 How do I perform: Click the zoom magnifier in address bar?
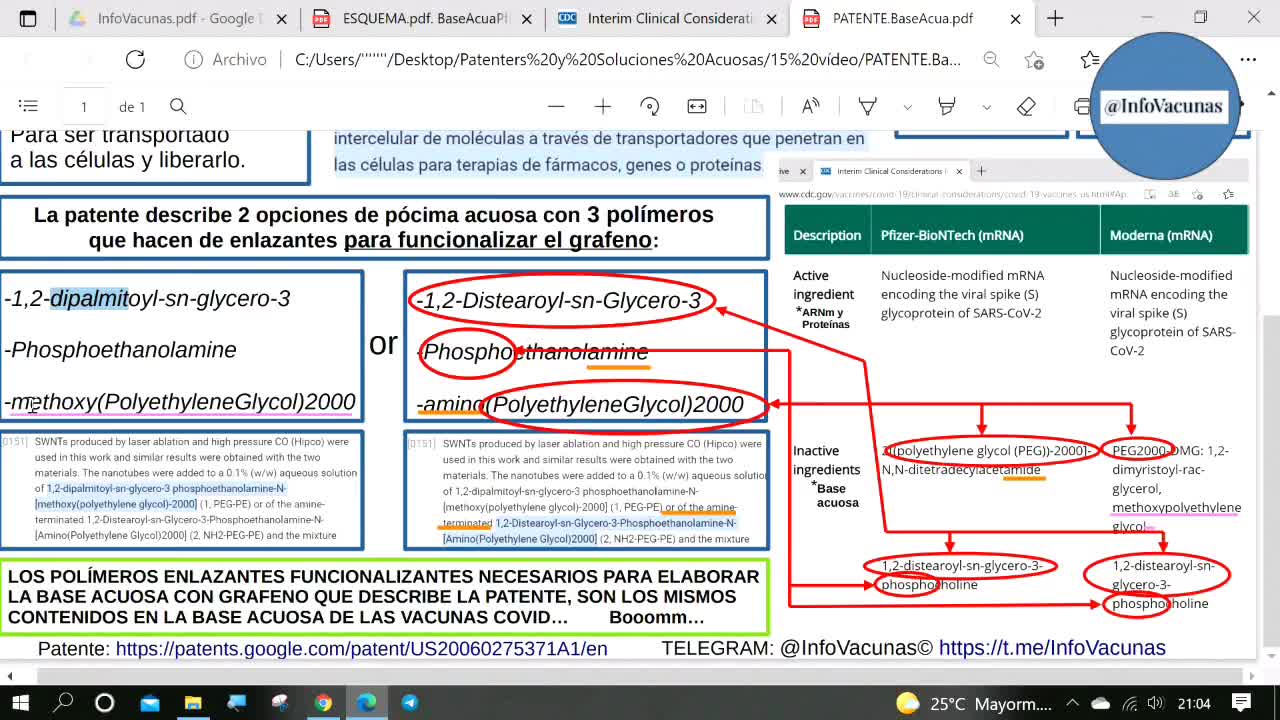(991, 60)
